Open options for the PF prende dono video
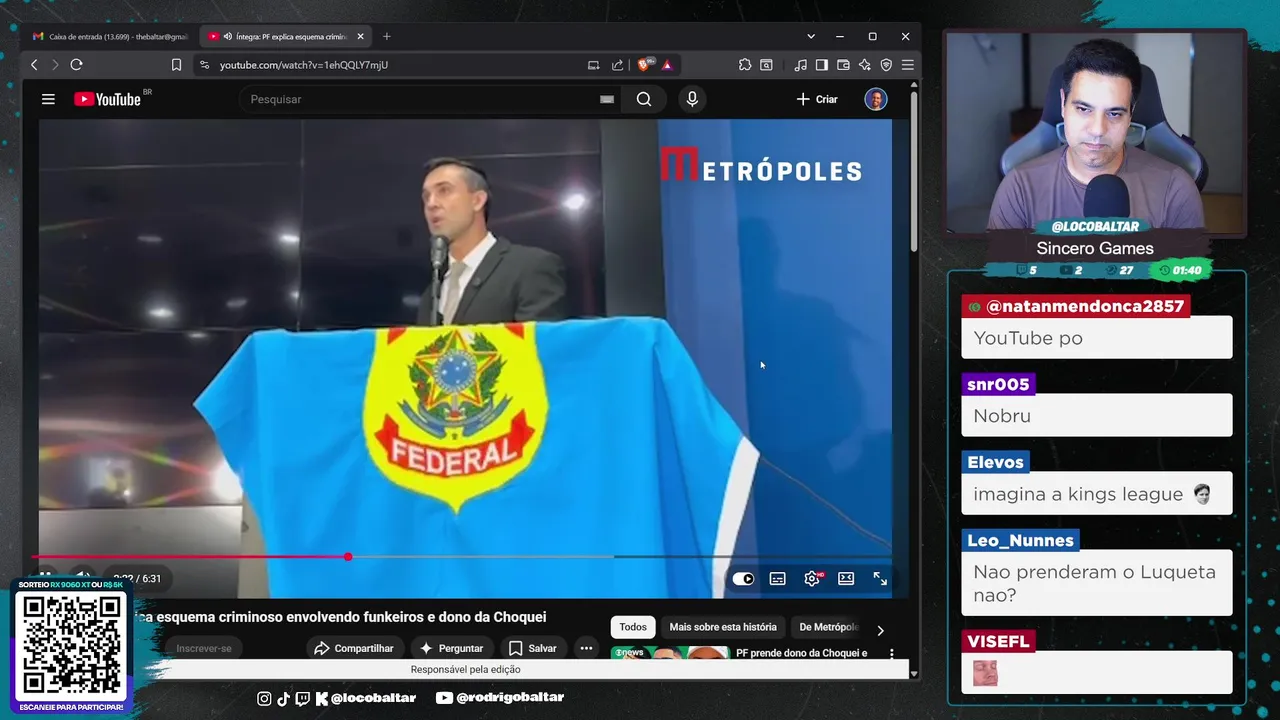Screen dimensions: 1280x720 point(892,653)
